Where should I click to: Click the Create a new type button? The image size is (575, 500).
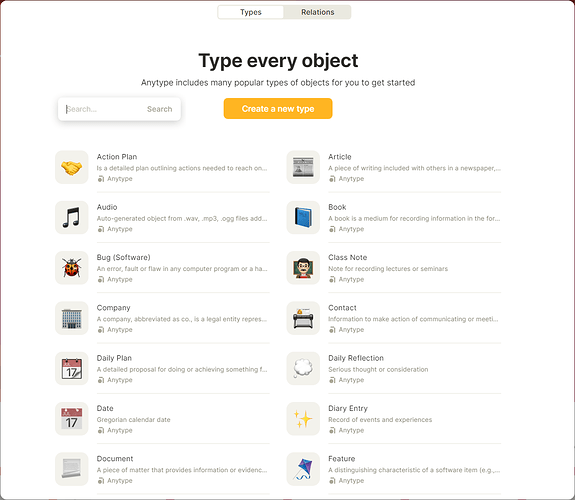pyautogui.click(x=278, y=109)
